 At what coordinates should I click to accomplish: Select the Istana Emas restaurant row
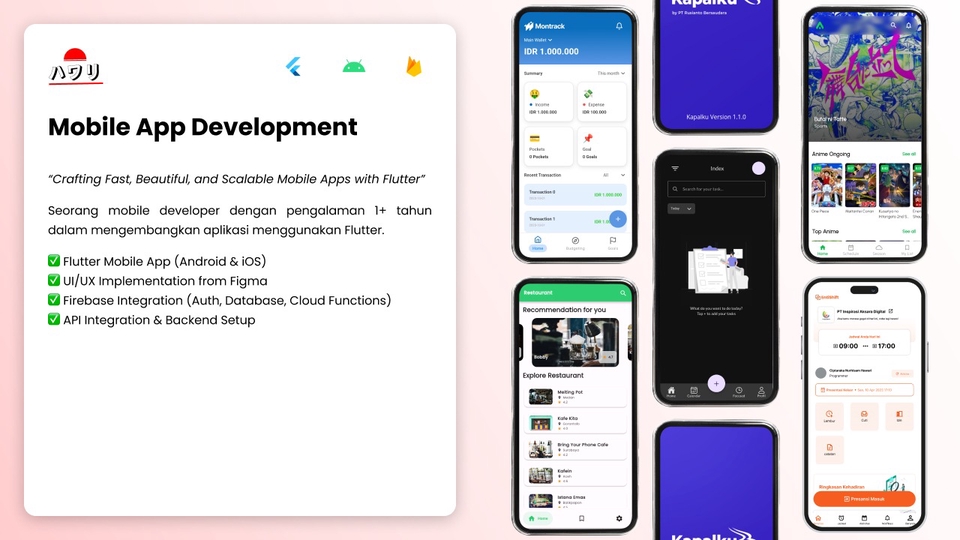pyautogui.click(x=576, y=501)
